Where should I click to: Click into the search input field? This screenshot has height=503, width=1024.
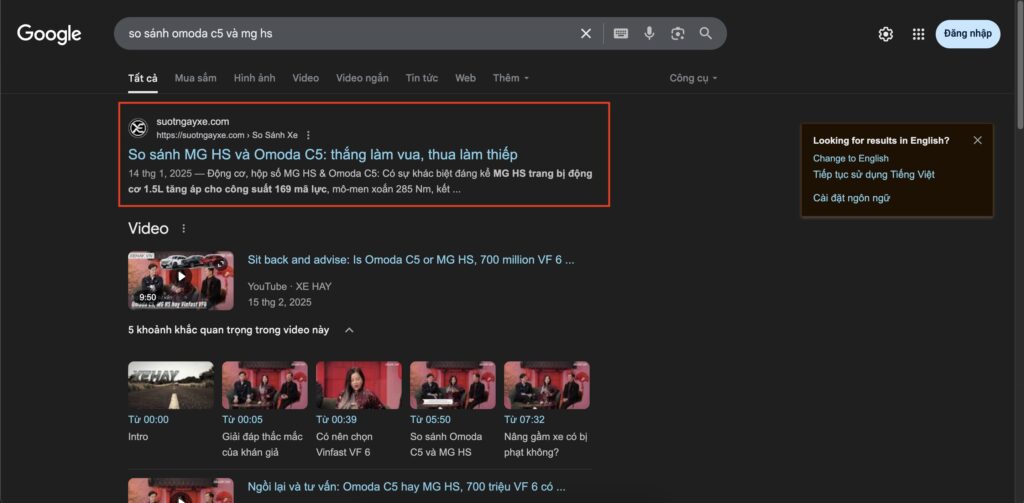coord(349,33)
